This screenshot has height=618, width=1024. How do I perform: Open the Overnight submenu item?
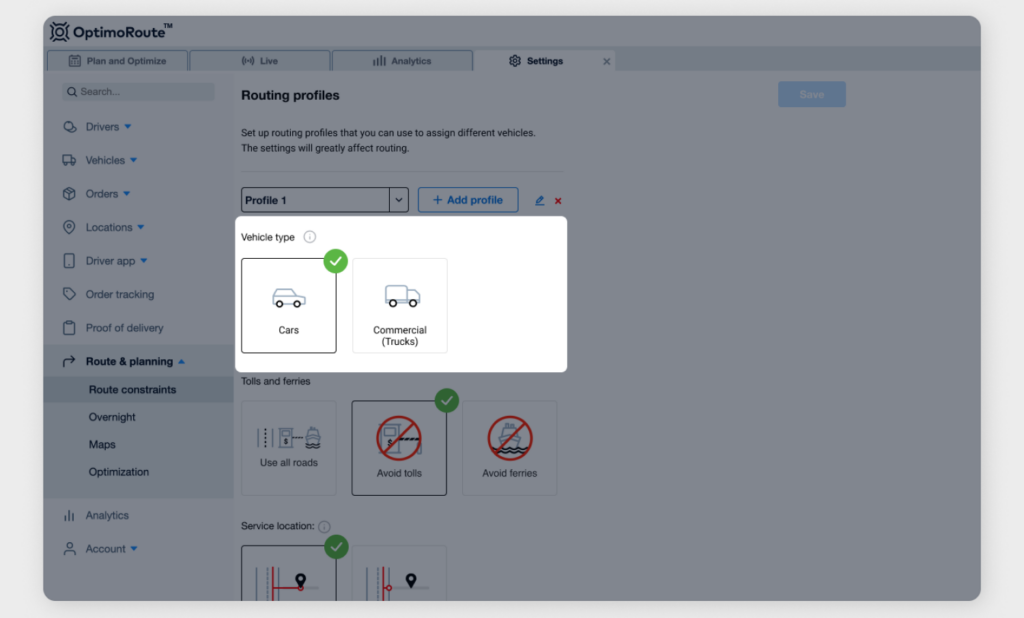[x=112, y=417]
